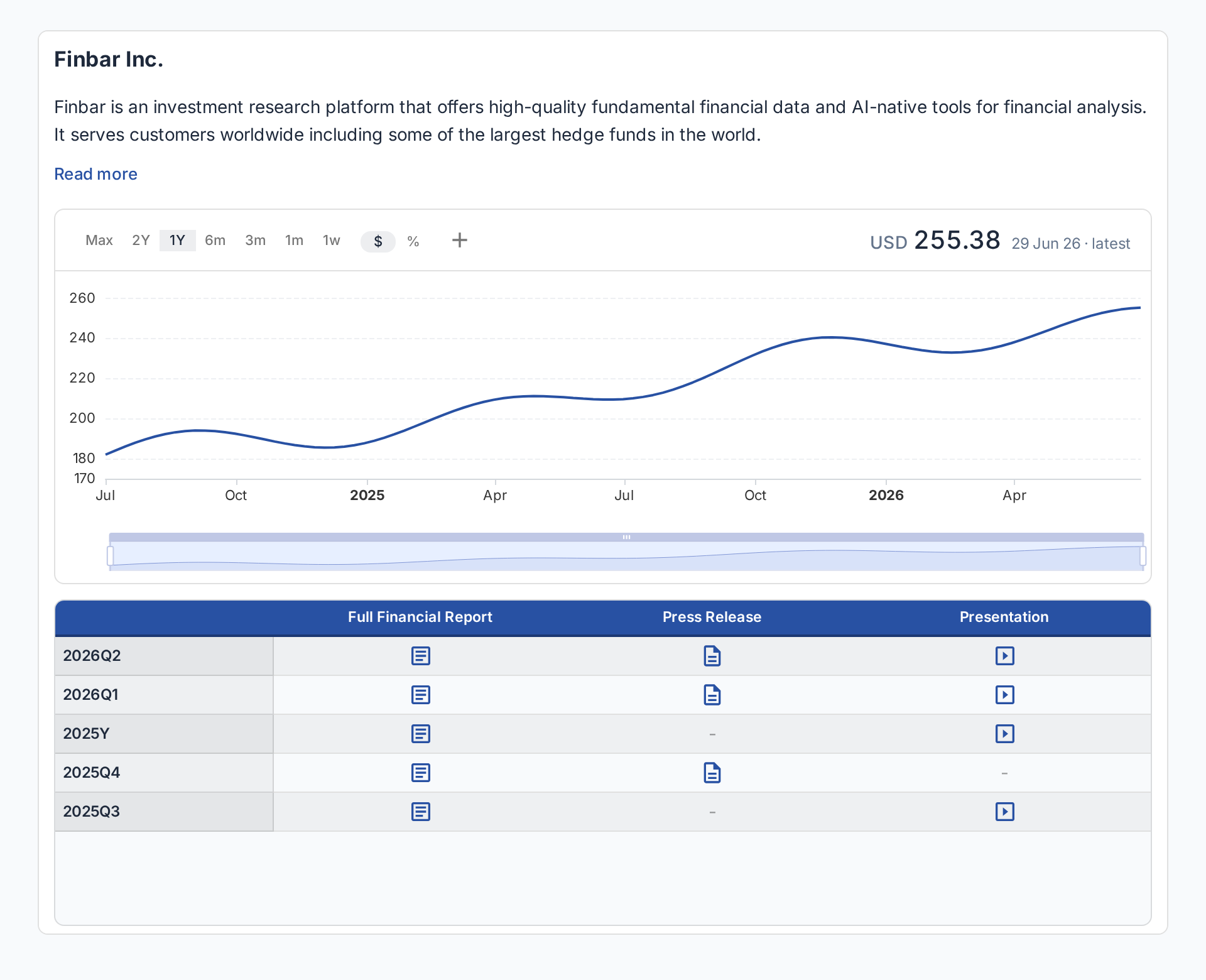Click the Finbar Inc. heading
This screenshot has height=980, width=1206.
[x=109, y=60]
